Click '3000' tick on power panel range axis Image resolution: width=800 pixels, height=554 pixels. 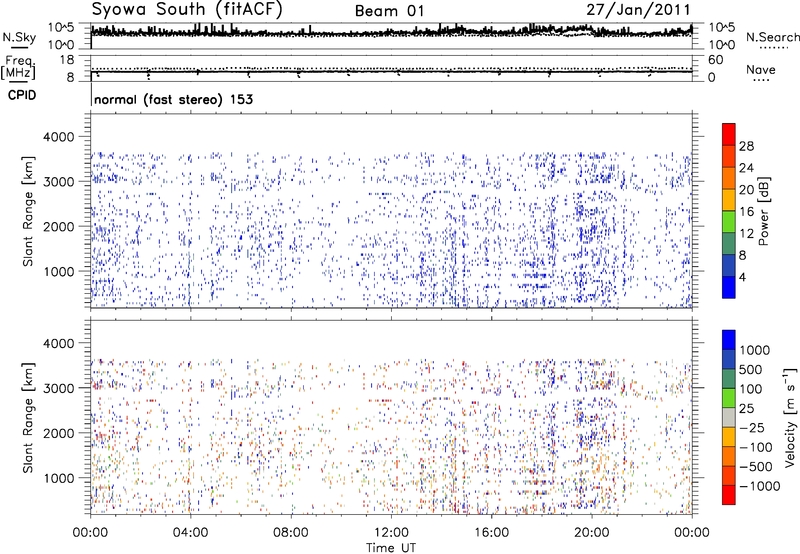click(x=59, y=182)
